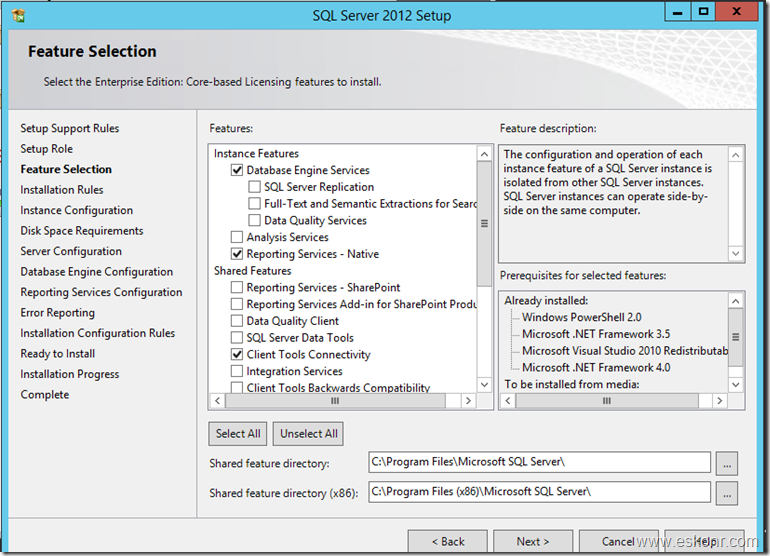The width and height of the screenshot is (770, 556).
Task: Feature description scroll up arrow
Action: [x=735, y=155]
